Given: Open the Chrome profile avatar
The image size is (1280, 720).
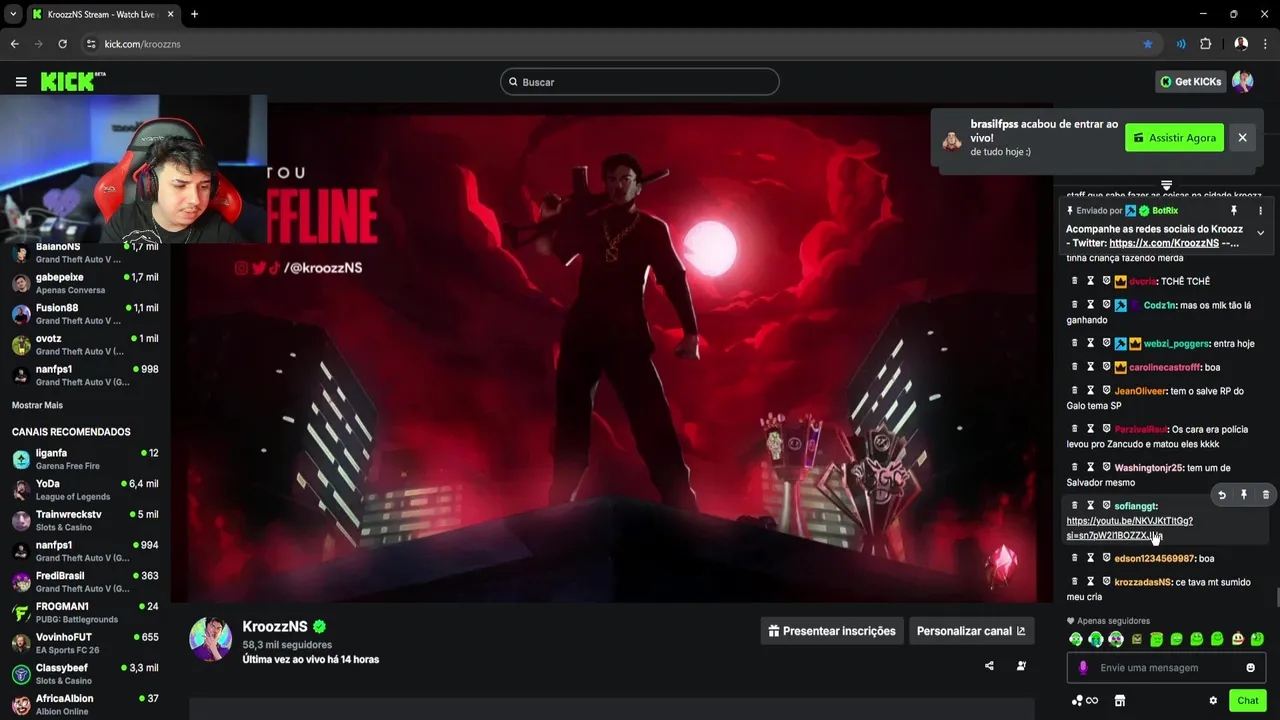Looking at the screenshot, I should click(x=1241, y=44).
